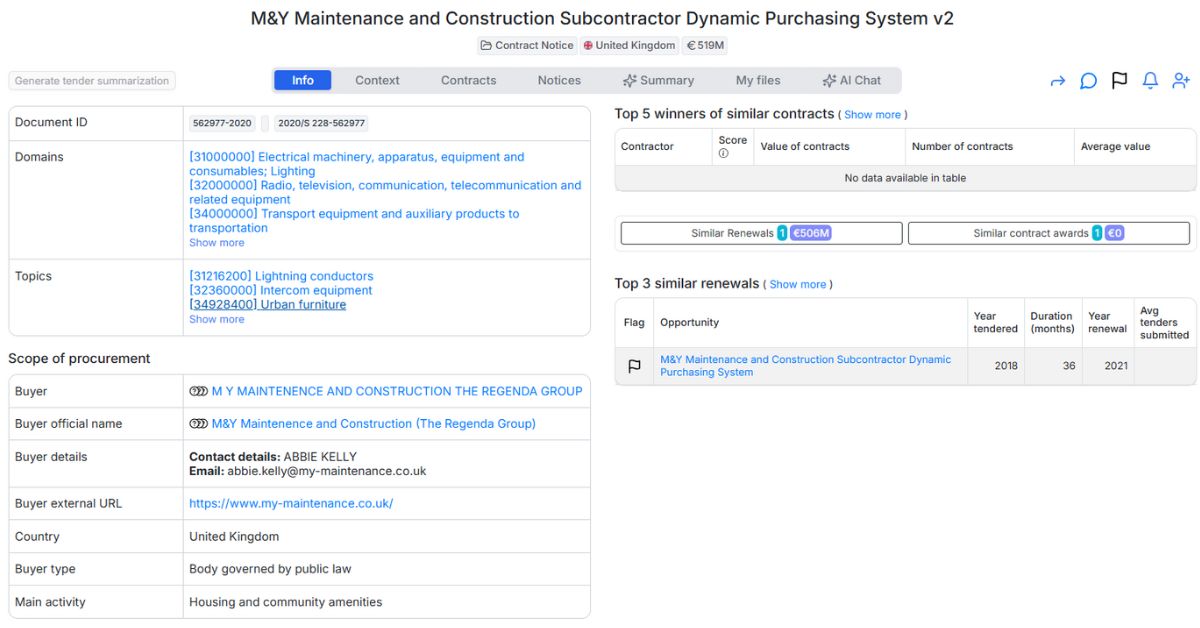Toggle the flag on the similar renewal row
Screen dimensions: 1200x628
634,366
